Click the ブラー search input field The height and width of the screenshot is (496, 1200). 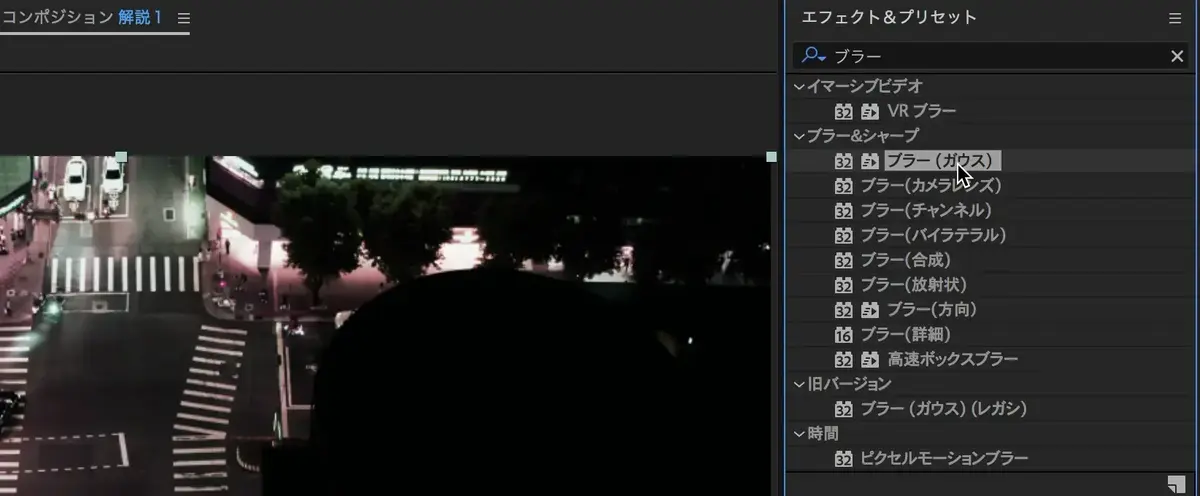(x=1000, y=56)
